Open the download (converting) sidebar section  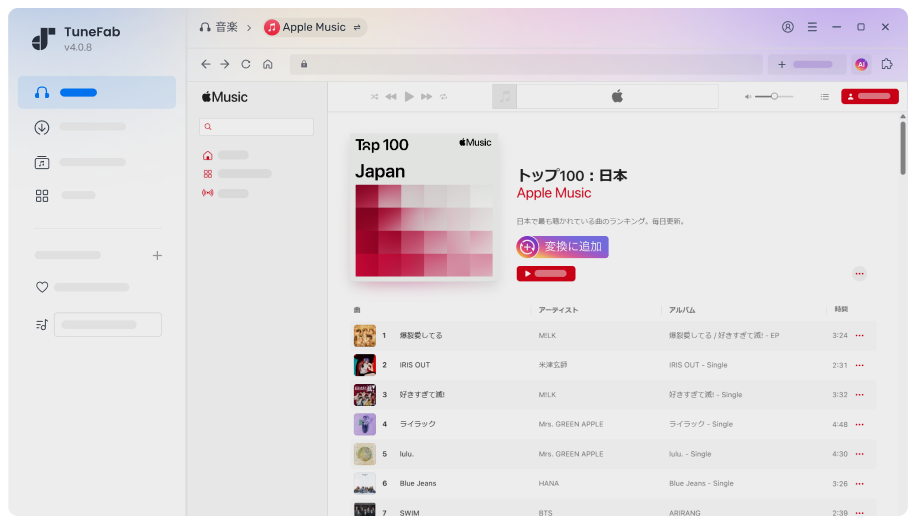pos(42,127)
